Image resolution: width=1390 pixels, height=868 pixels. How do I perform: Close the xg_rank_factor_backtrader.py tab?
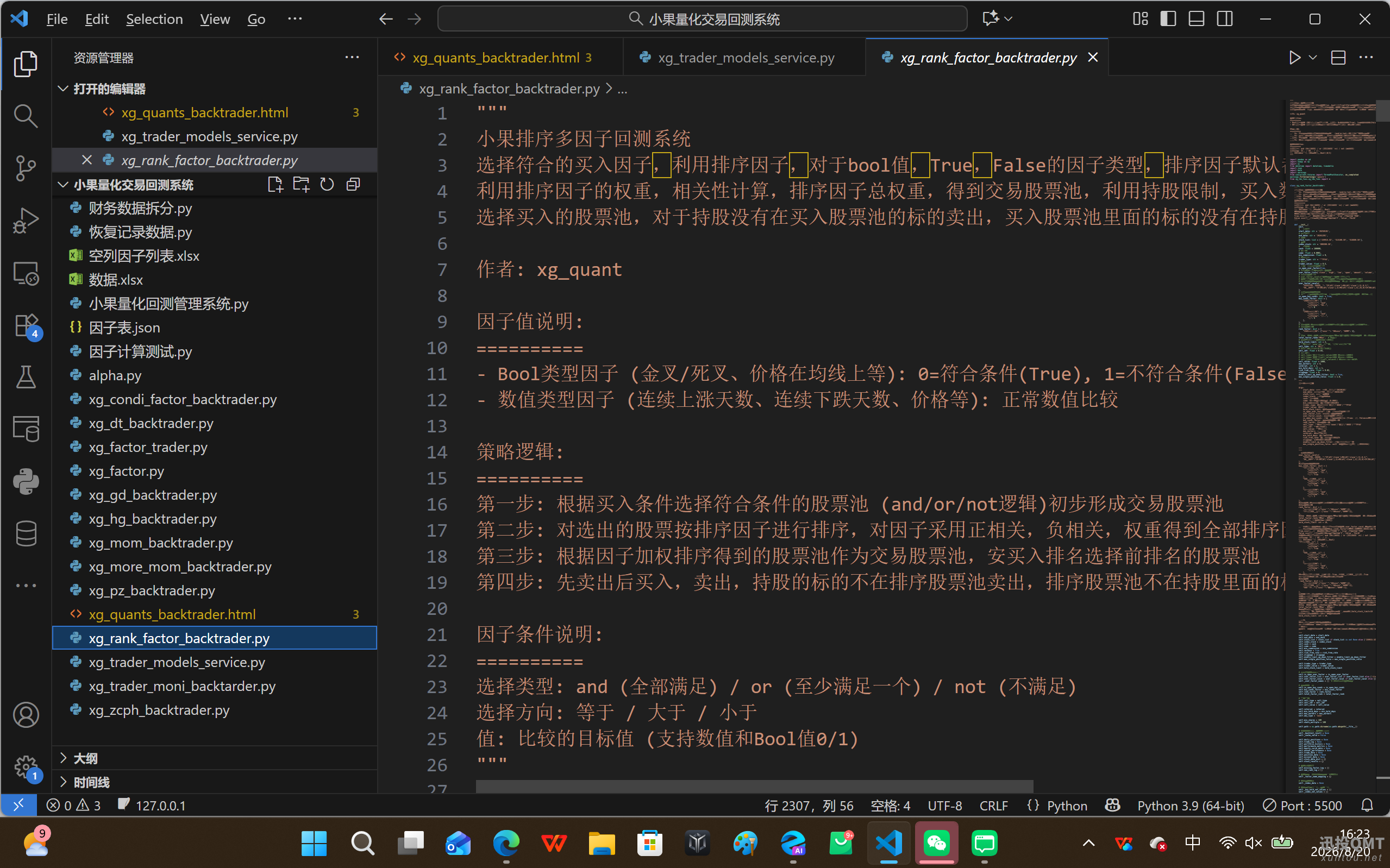coord(1093,58)
